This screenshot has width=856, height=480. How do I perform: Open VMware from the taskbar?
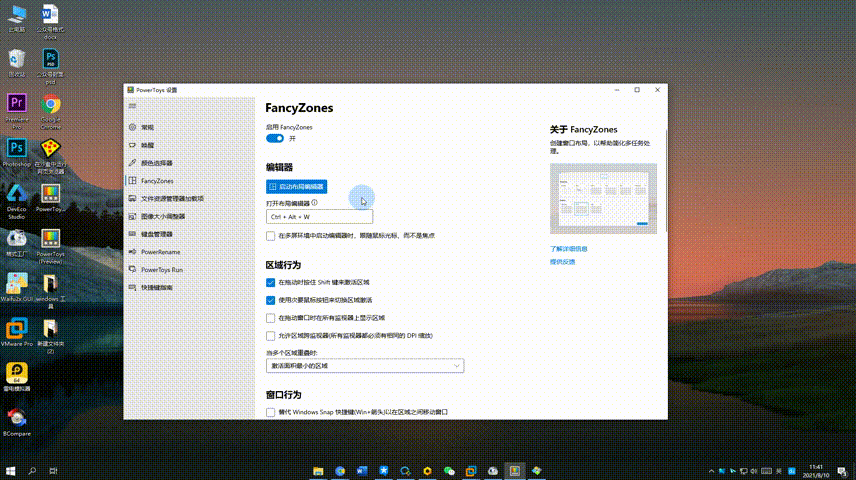(471, 471)
